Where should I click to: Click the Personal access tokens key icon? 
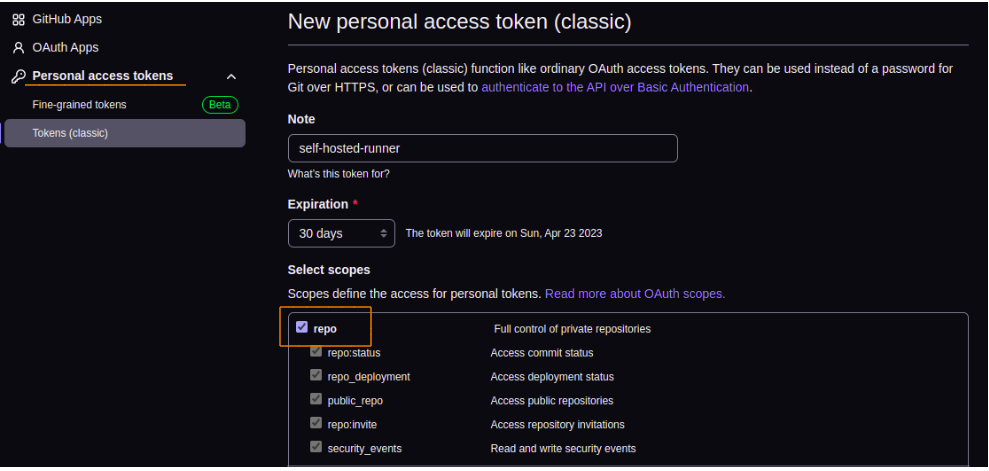(x=18, y=76)
